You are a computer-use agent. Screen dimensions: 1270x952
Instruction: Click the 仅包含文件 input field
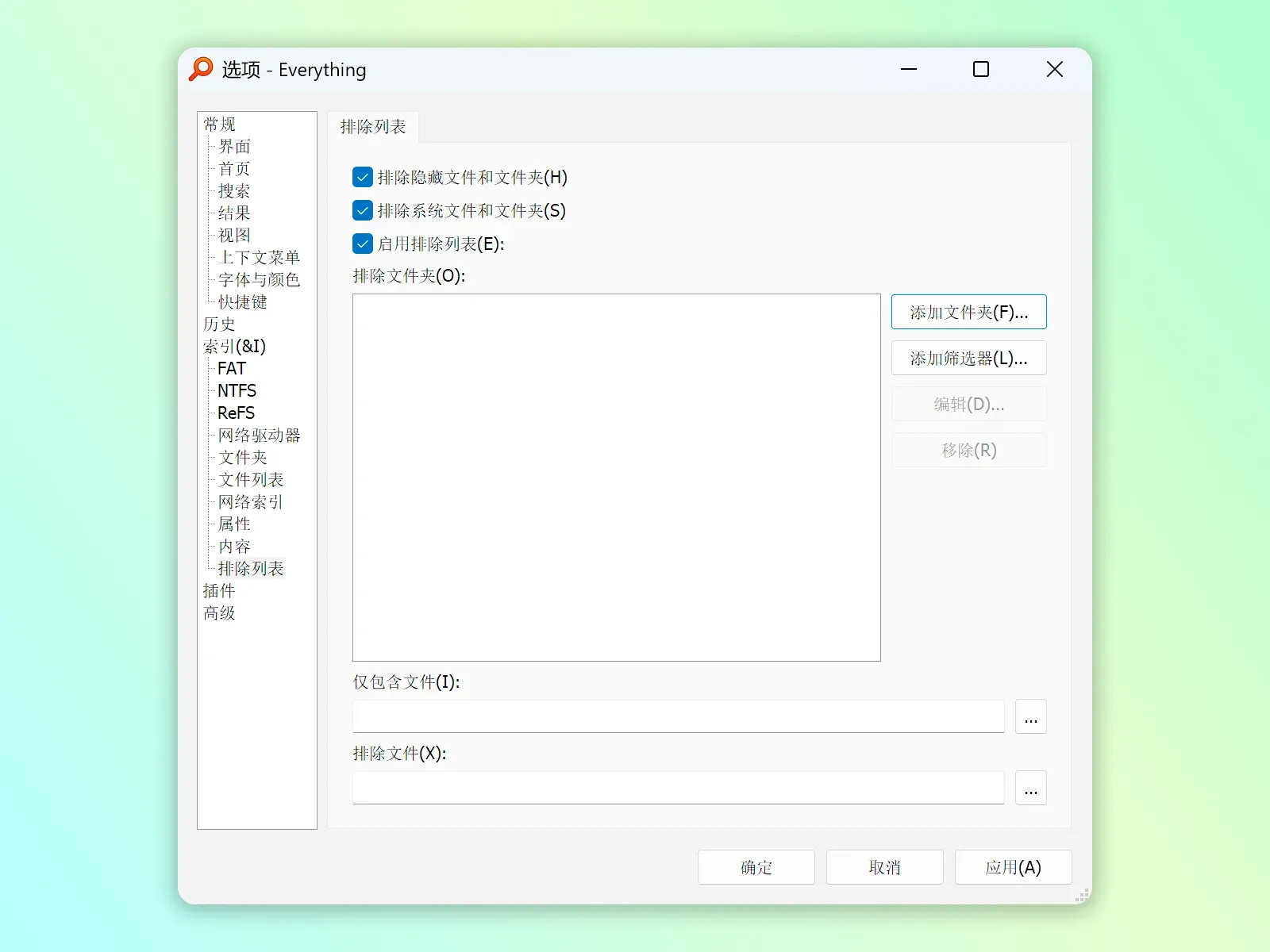(x=679, y=716)
